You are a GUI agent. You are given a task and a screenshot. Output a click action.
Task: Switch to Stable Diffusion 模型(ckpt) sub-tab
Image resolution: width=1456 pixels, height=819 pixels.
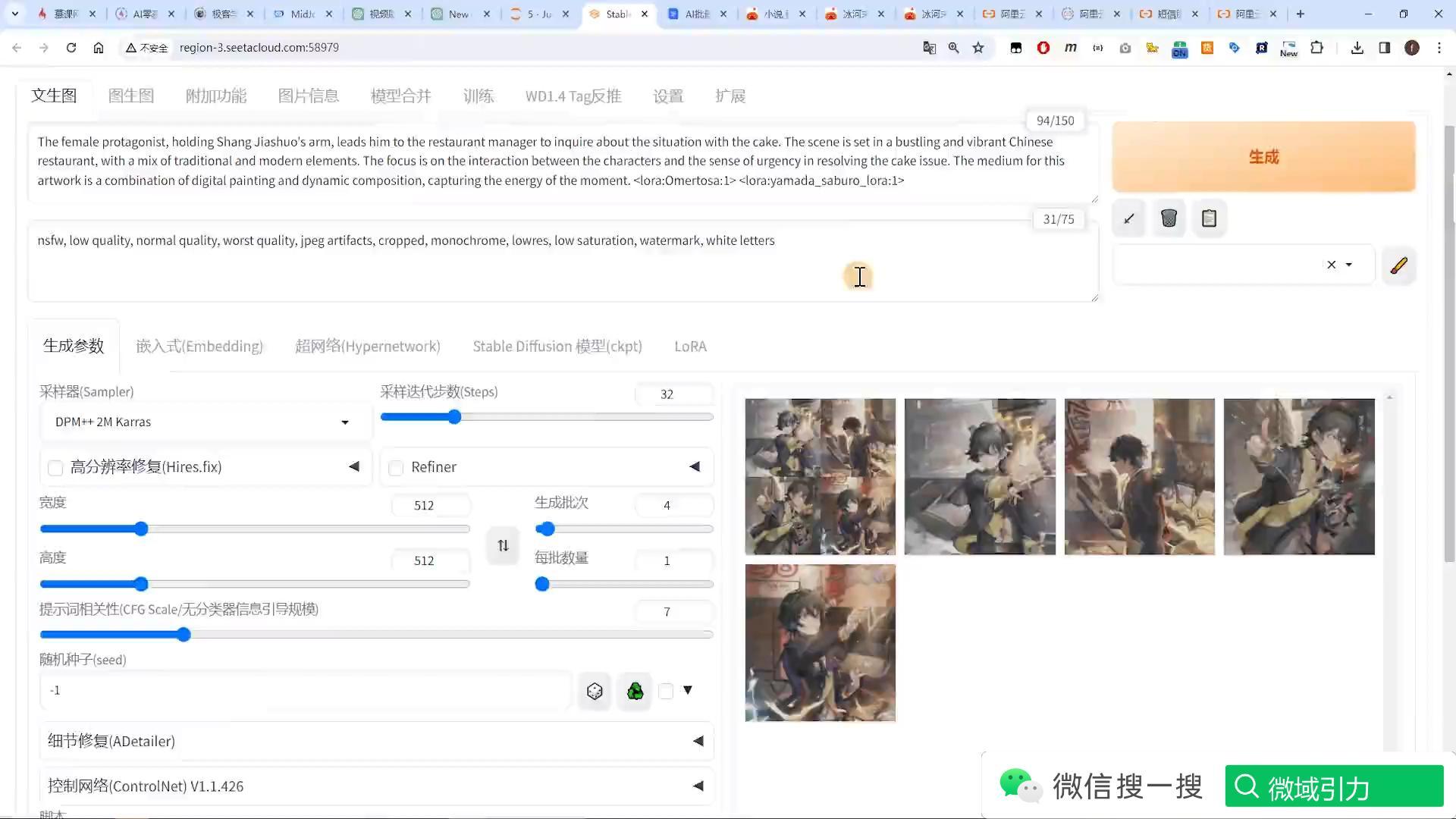click(x=557, y=347)
